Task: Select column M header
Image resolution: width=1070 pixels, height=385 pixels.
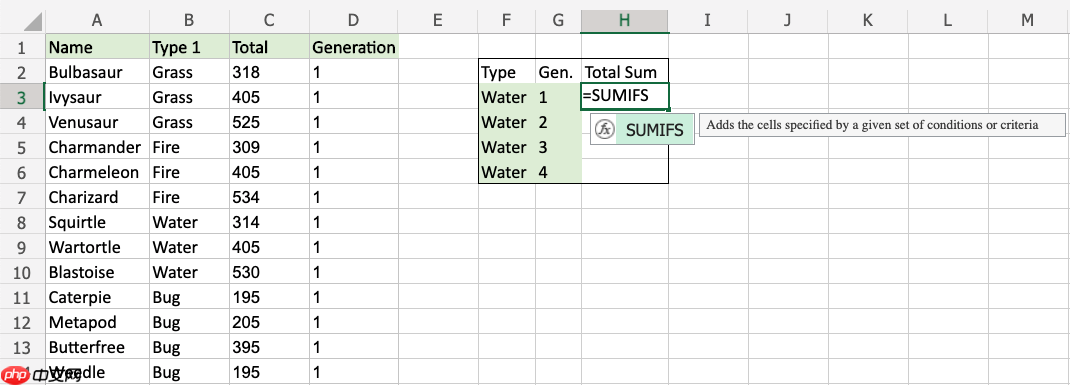Action: pyautogui.click(x=1028, y=20)
